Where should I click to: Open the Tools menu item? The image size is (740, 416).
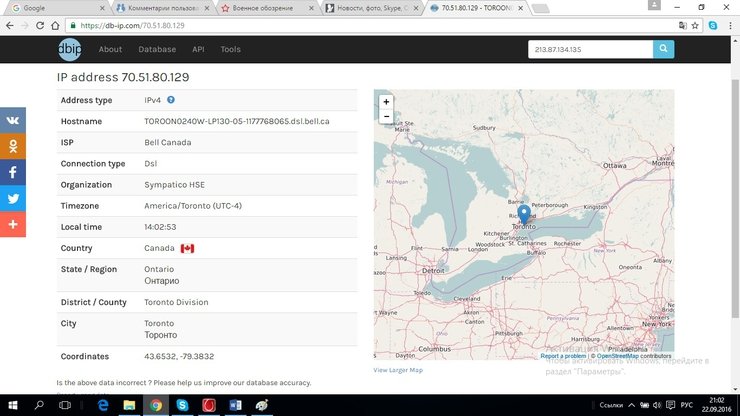230,49
